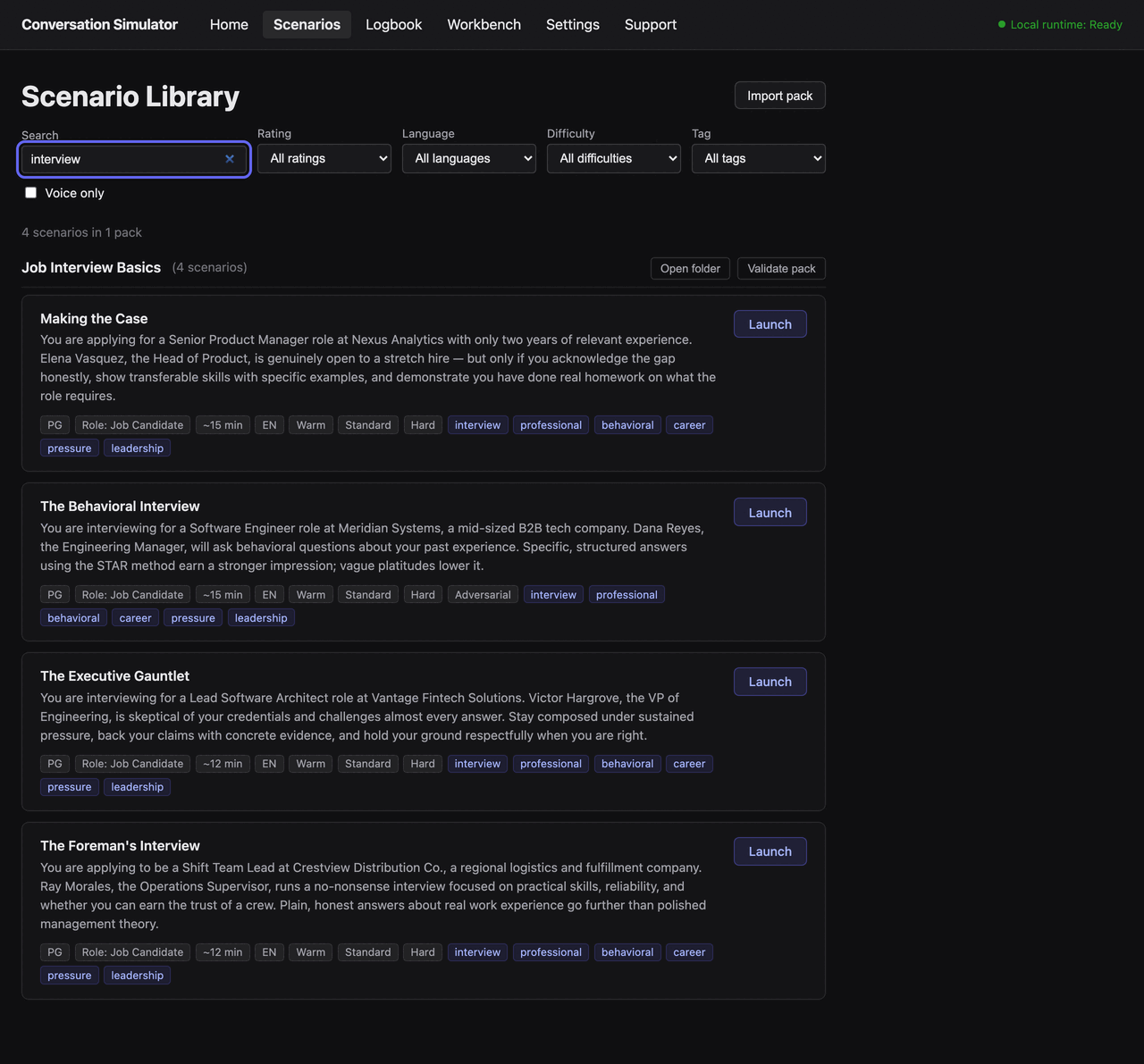The width and height of the screenshot is (1144, 1064).
Task: Click the career tag on The Foreman's Interview
Action: pos(689,952)
